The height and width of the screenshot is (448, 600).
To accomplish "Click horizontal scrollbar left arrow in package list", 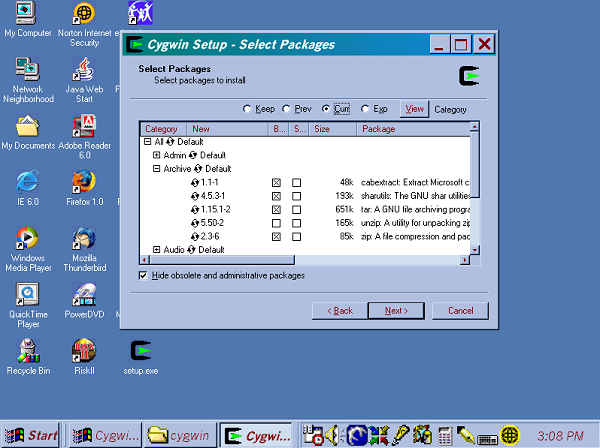I will (x=145, y=260).
